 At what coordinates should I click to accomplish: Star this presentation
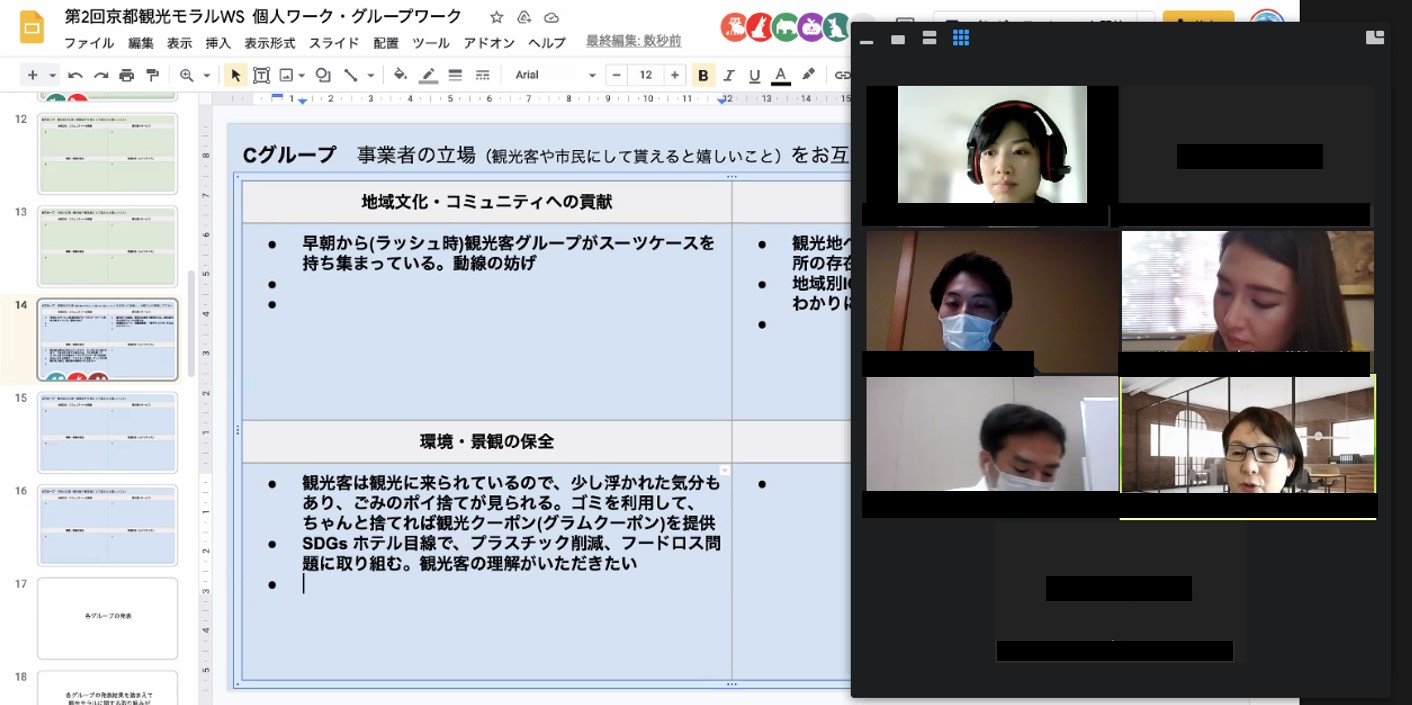tap(497, 17)
